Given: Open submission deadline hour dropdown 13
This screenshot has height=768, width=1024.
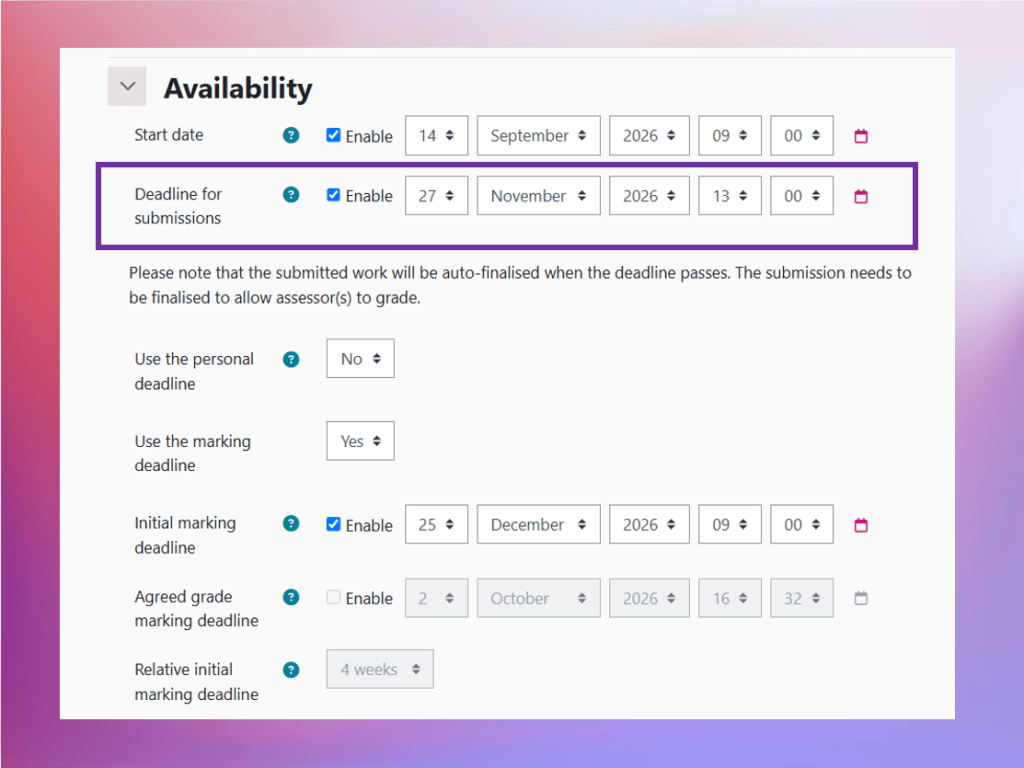Looking at the screenshot, I should coord(729,195).
